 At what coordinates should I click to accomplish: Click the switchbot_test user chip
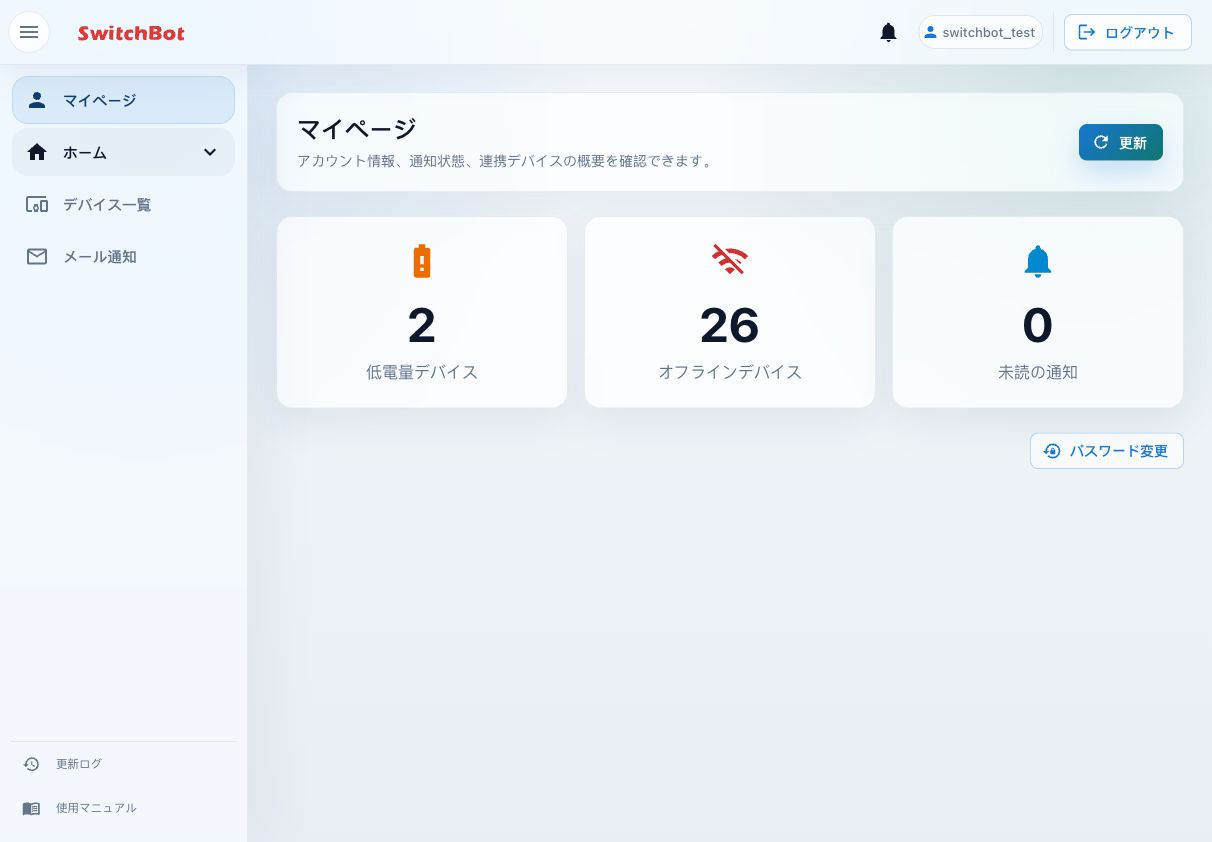coord(980,32)
